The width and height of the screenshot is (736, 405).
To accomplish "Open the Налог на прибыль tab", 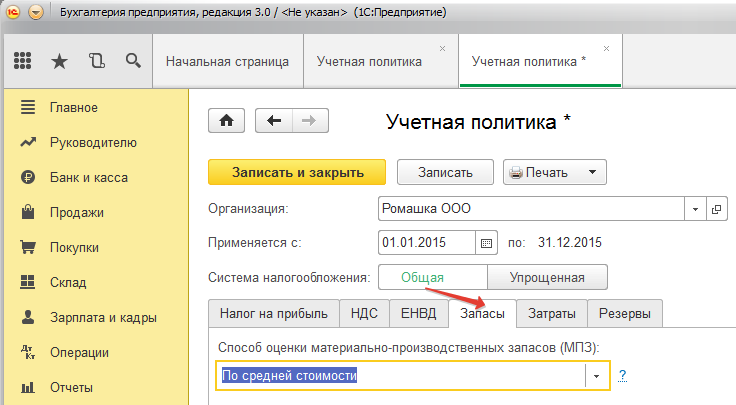I will (x=273, y=314).
